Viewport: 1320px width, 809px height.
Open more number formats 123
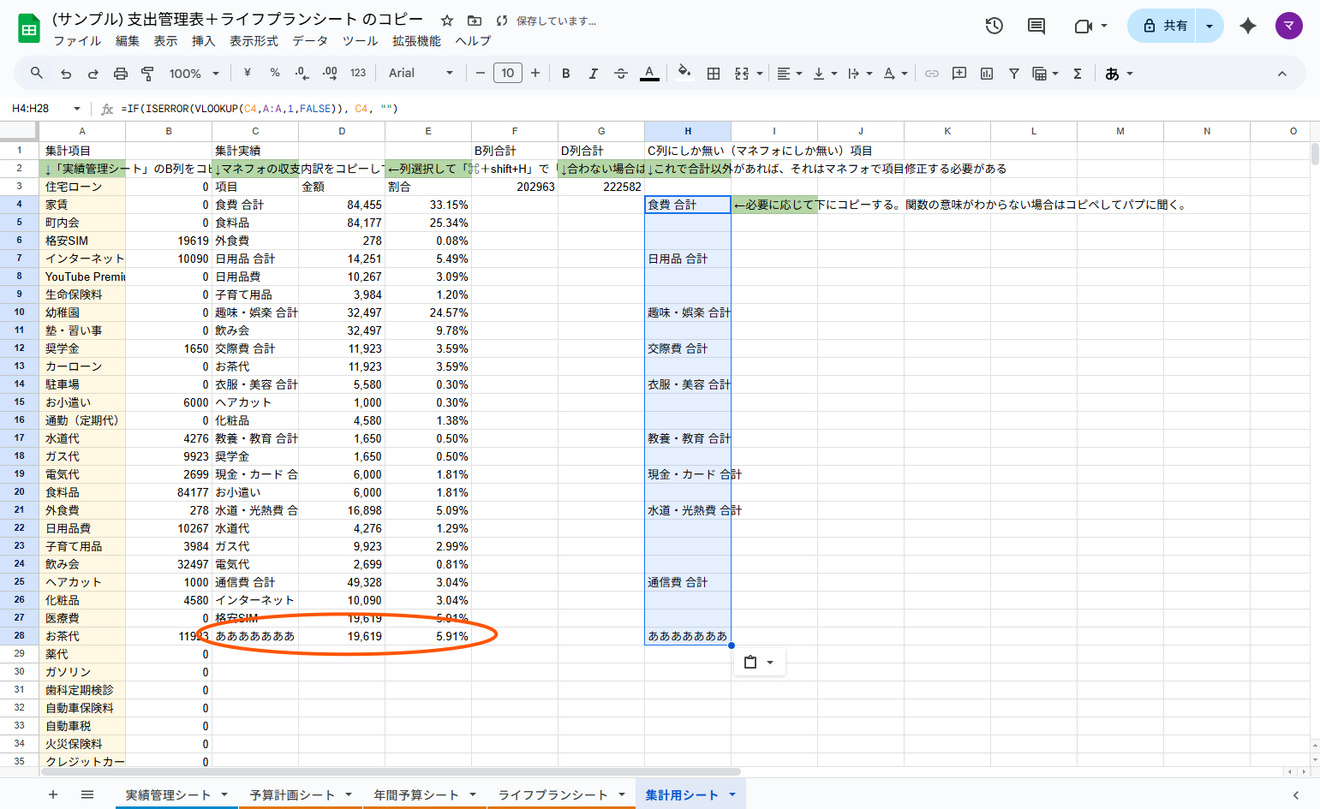[358, 73]
